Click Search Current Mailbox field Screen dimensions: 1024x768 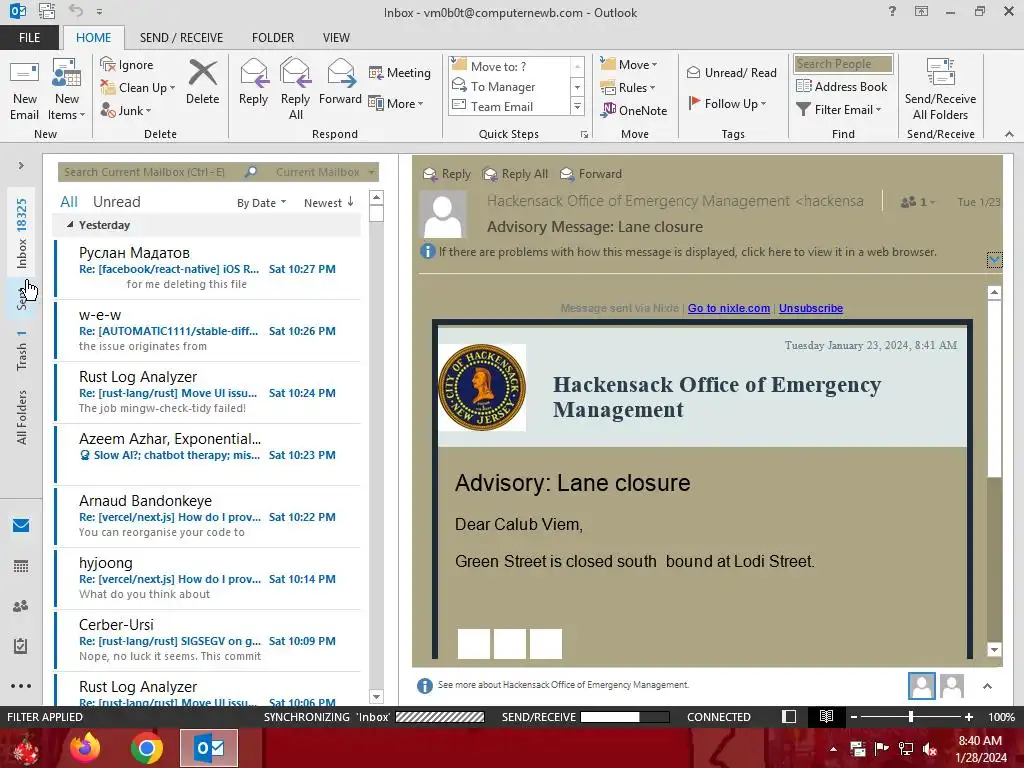(x=152, y=172)
